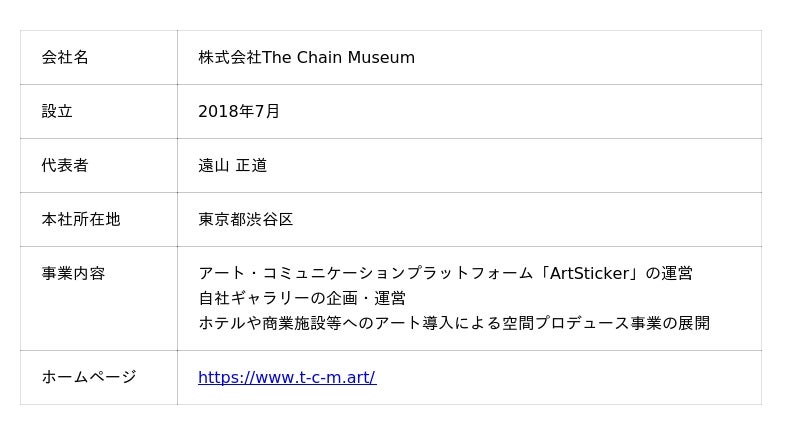Click the founding date 2018年7月
The height and width of the screenshot is (435, 800).
[x=239, y=111]
